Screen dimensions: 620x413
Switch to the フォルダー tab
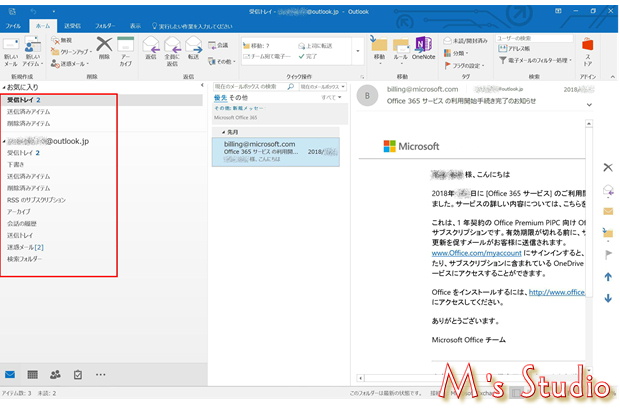(105, 26)
